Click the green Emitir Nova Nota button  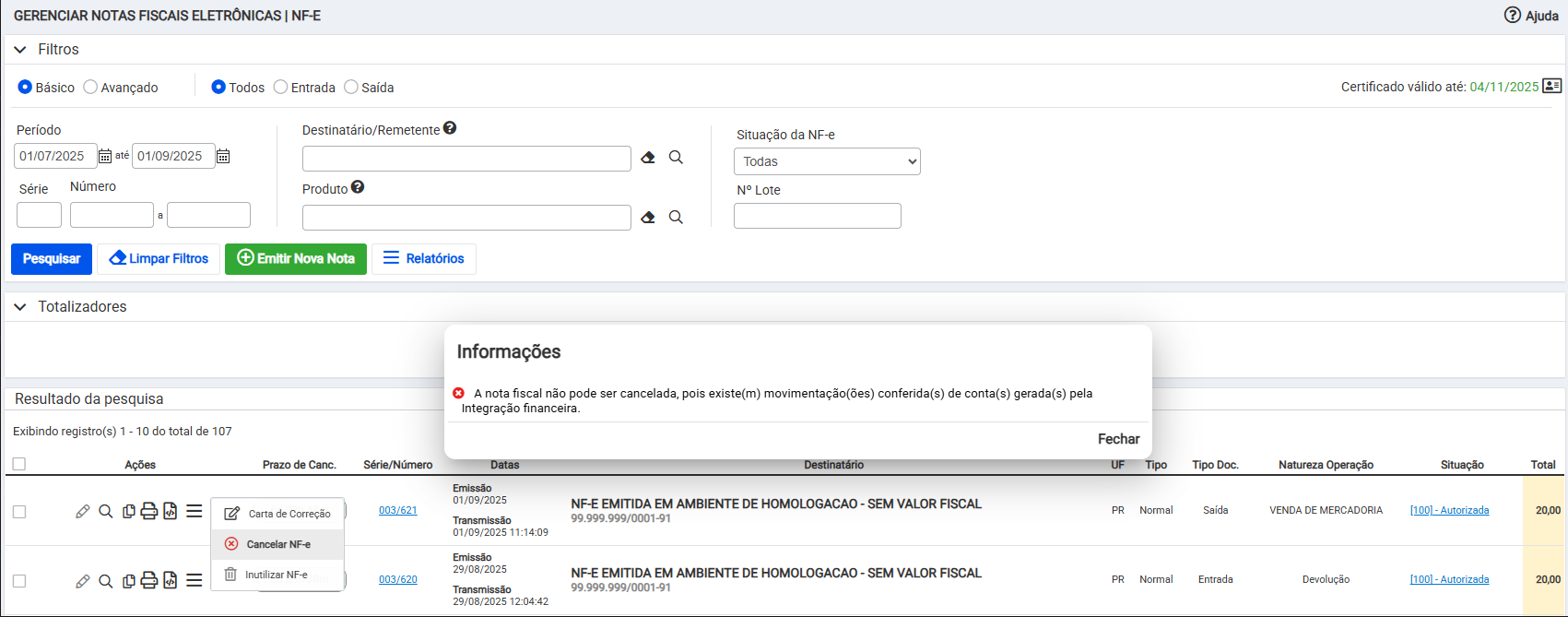coord(296,259)
